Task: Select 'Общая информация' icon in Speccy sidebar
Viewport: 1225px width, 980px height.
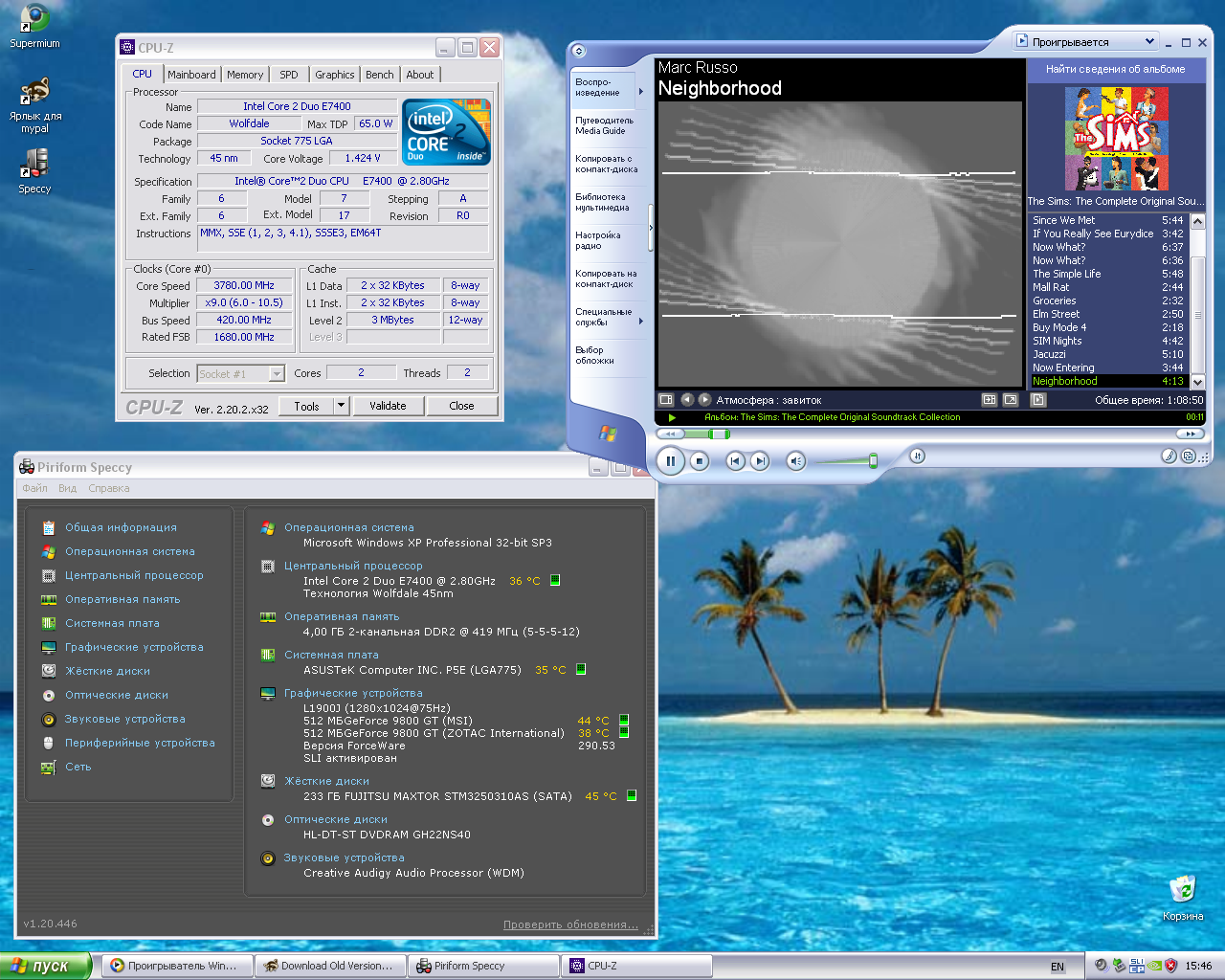Action: 49,527
